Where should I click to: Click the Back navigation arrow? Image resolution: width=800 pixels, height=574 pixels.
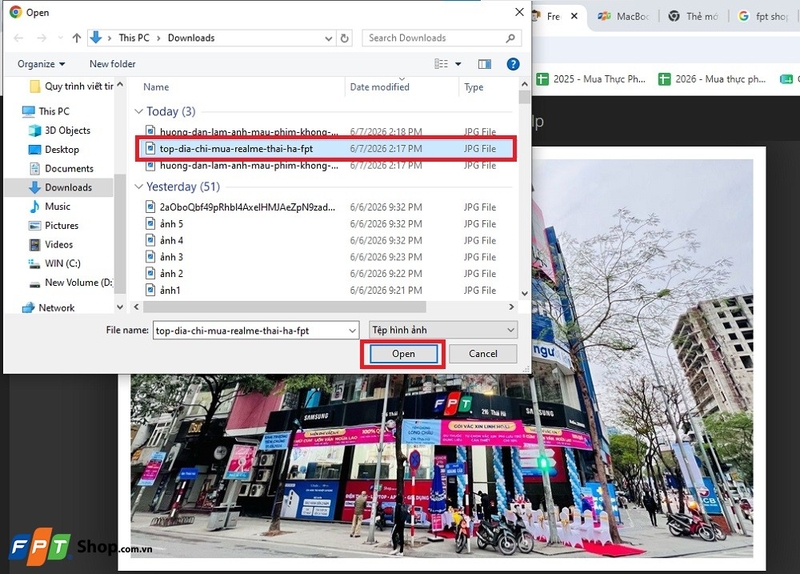click(x=19, y=38)
